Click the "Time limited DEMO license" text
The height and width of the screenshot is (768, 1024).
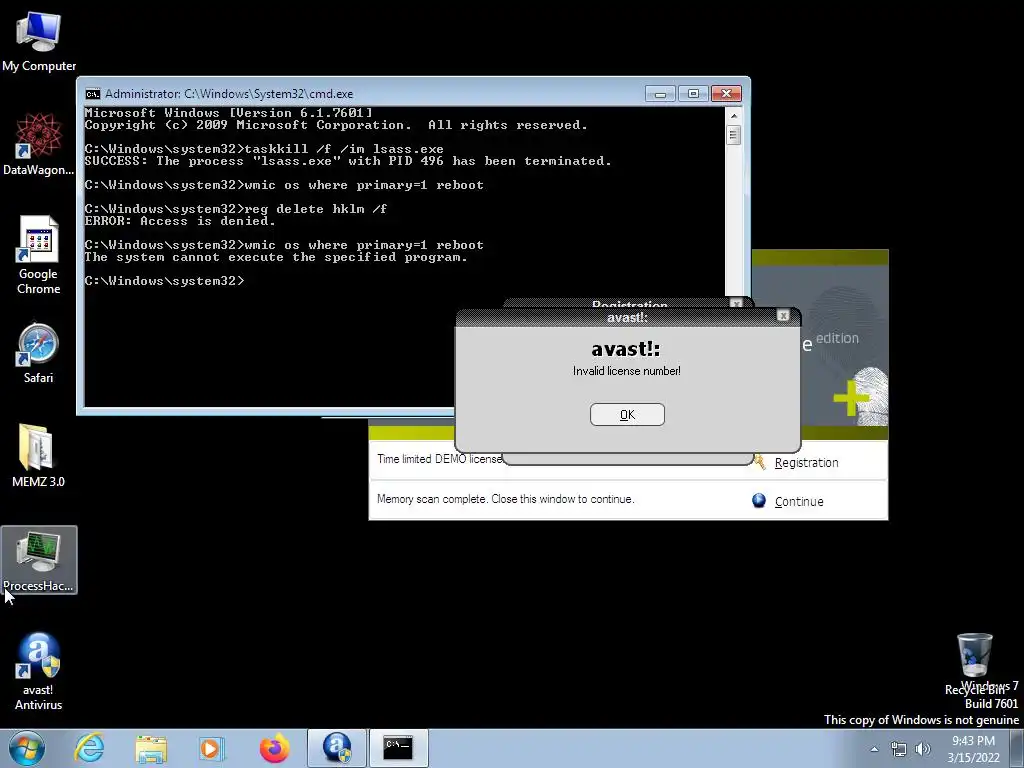pos(440,459)
